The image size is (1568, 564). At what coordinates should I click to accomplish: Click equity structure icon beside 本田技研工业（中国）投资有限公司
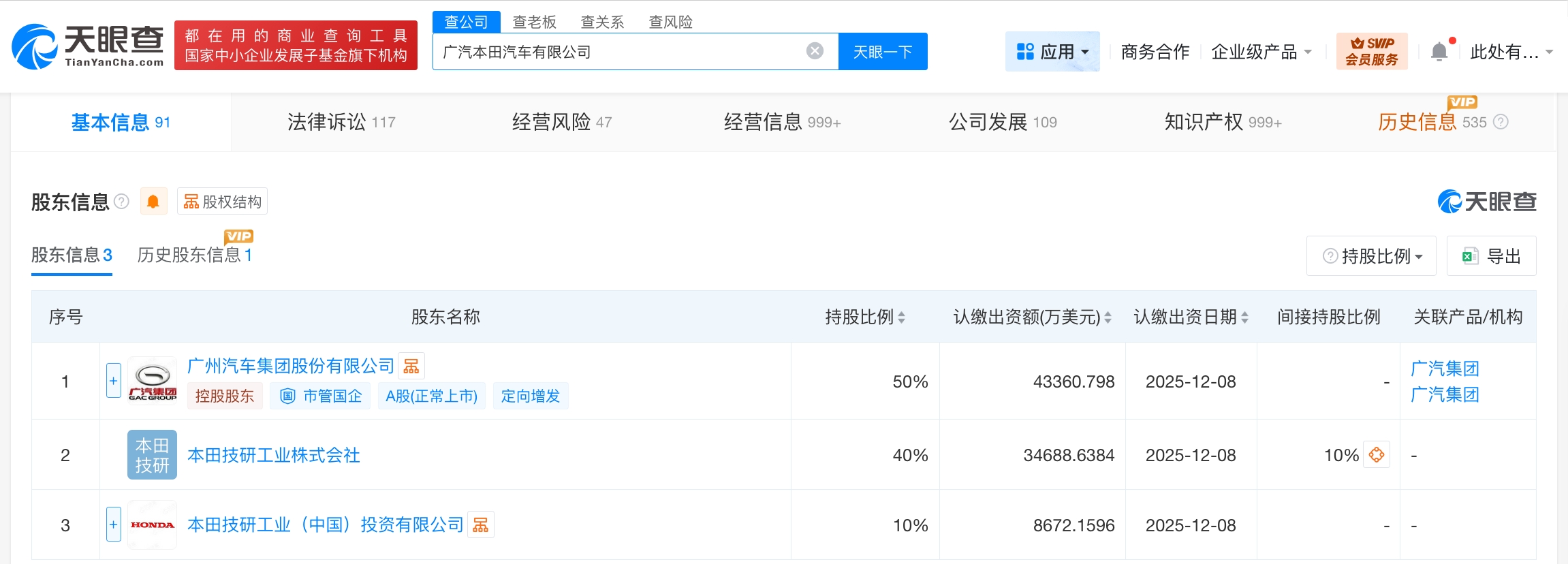pos(481,524)
